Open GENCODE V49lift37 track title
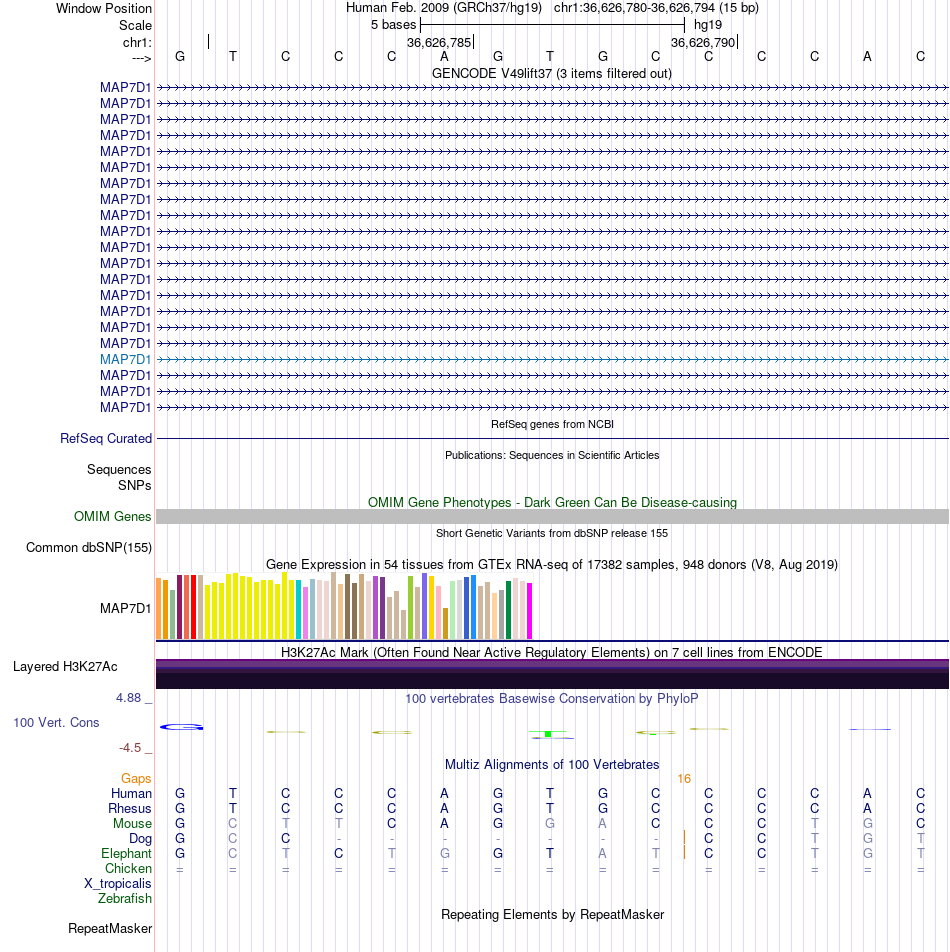 [x=552, y=73]
